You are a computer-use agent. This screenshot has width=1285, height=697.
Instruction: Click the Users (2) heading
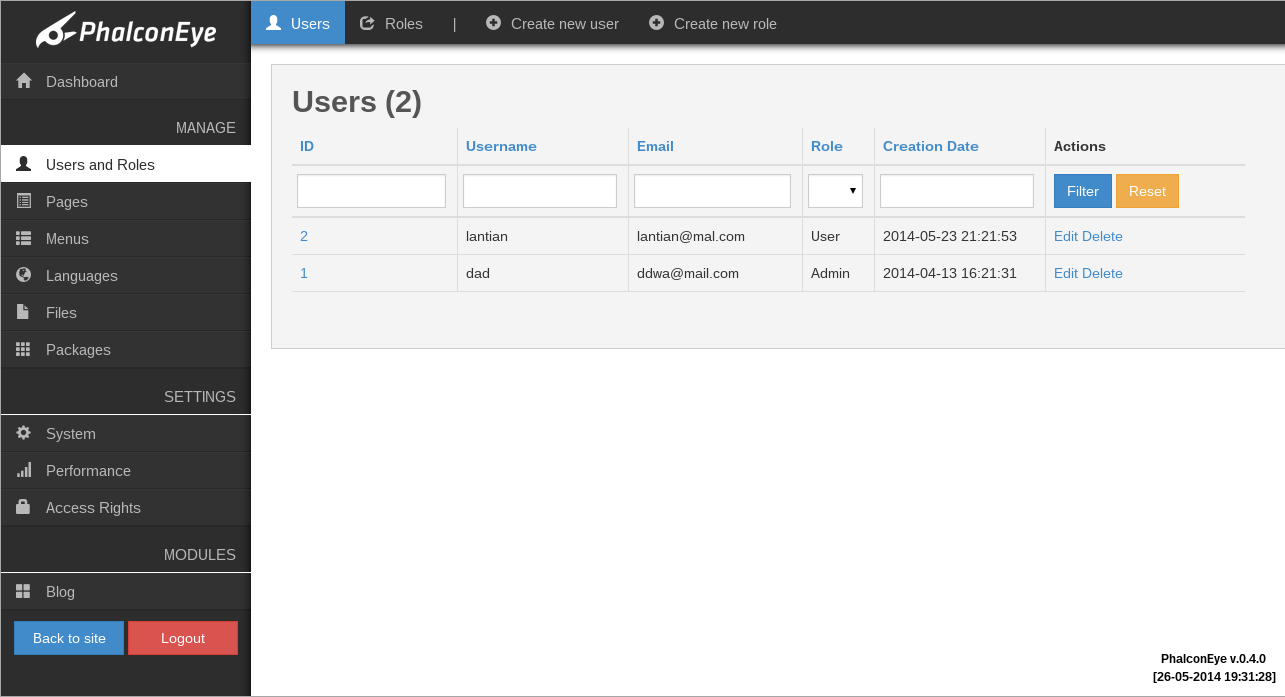[x=357, y=101]
